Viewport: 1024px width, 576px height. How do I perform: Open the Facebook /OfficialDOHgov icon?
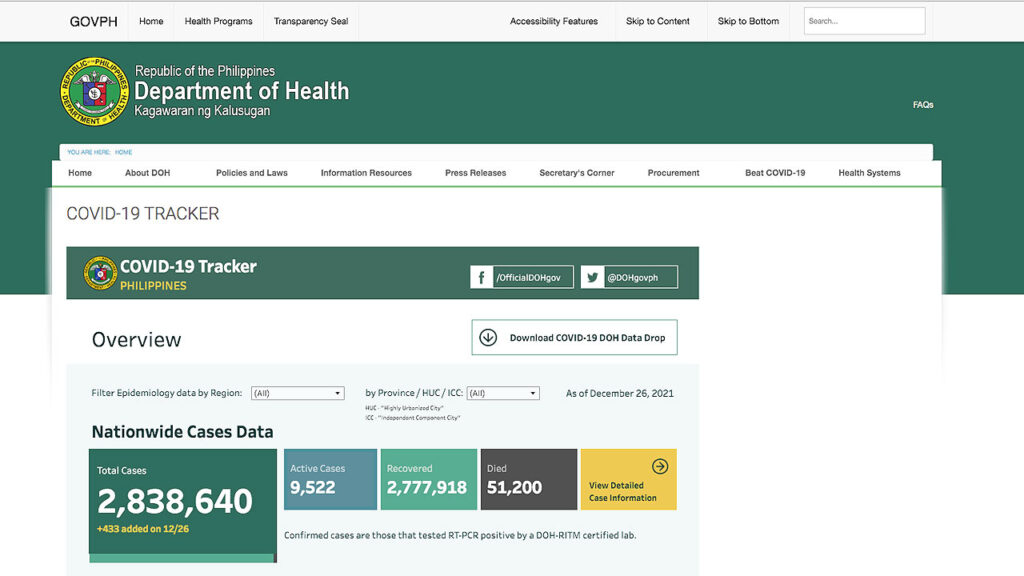(481, 277)
